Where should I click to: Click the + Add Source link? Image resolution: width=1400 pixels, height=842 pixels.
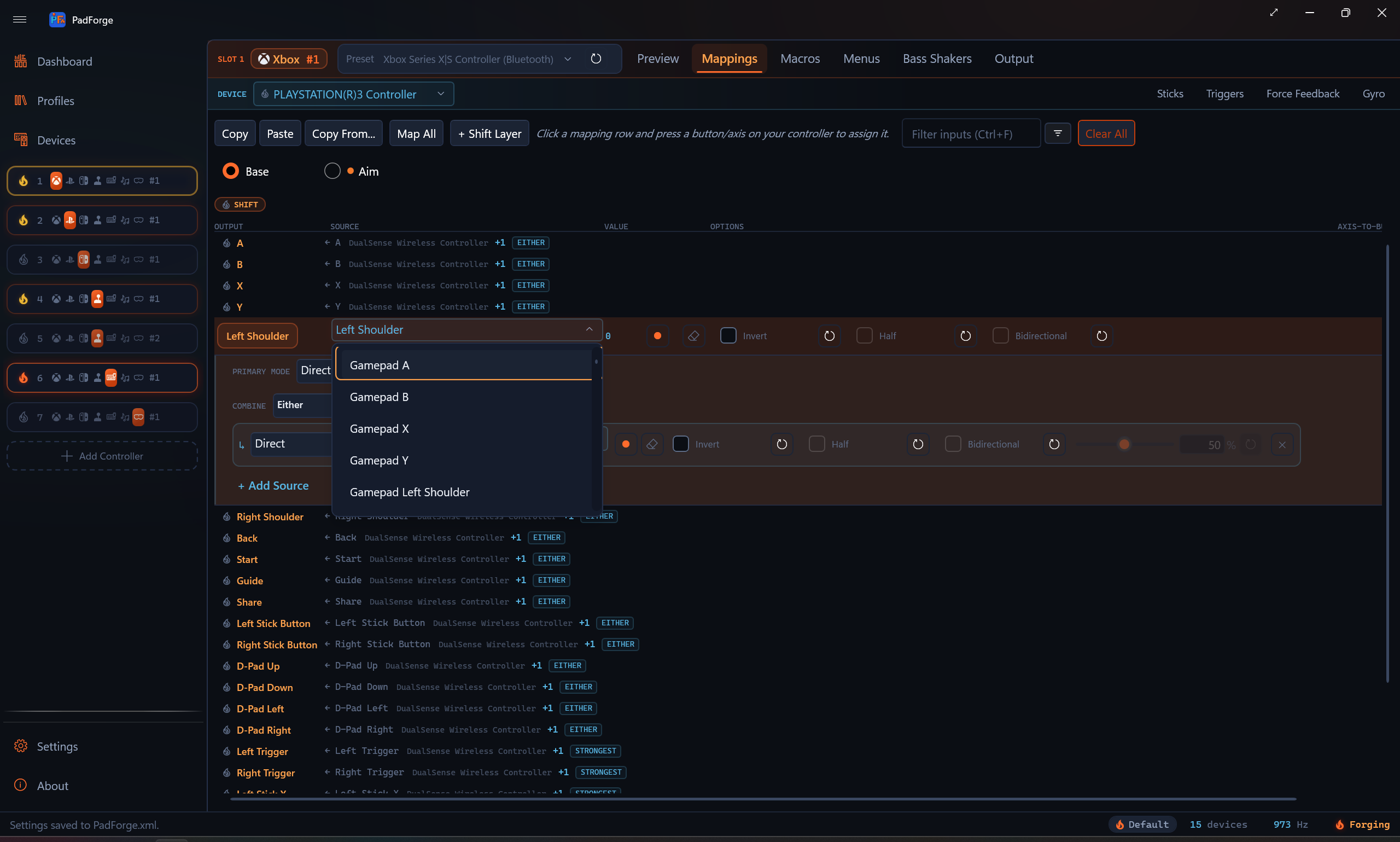pyautogui.click(x=273, y=486)
